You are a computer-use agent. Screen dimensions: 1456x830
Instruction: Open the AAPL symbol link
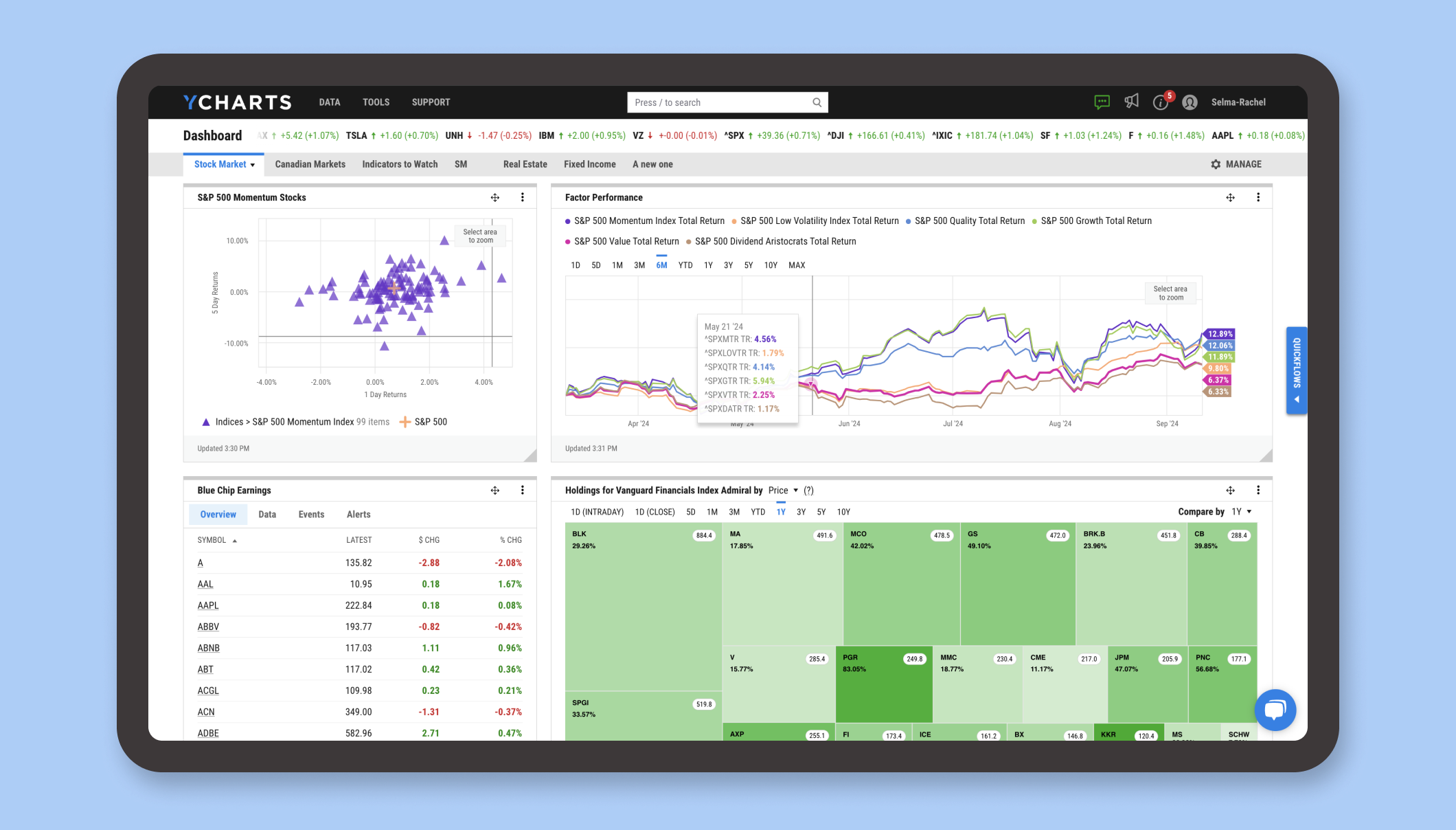pyautogui.click(x=208, y=605)
